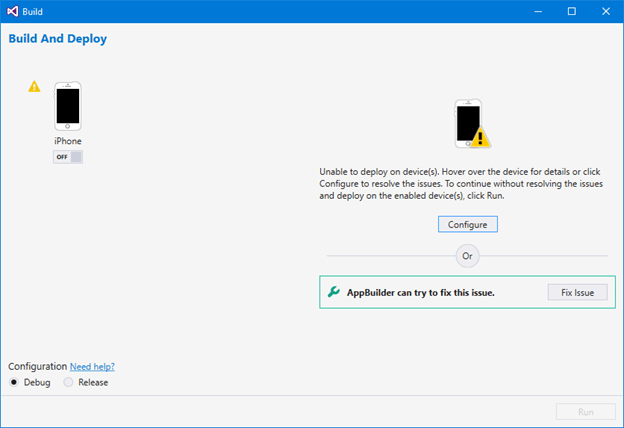Click the 'Unable to deploy on device(s)' message
The height and width of the screenshot is (428, 624).
tap(461, 184)
